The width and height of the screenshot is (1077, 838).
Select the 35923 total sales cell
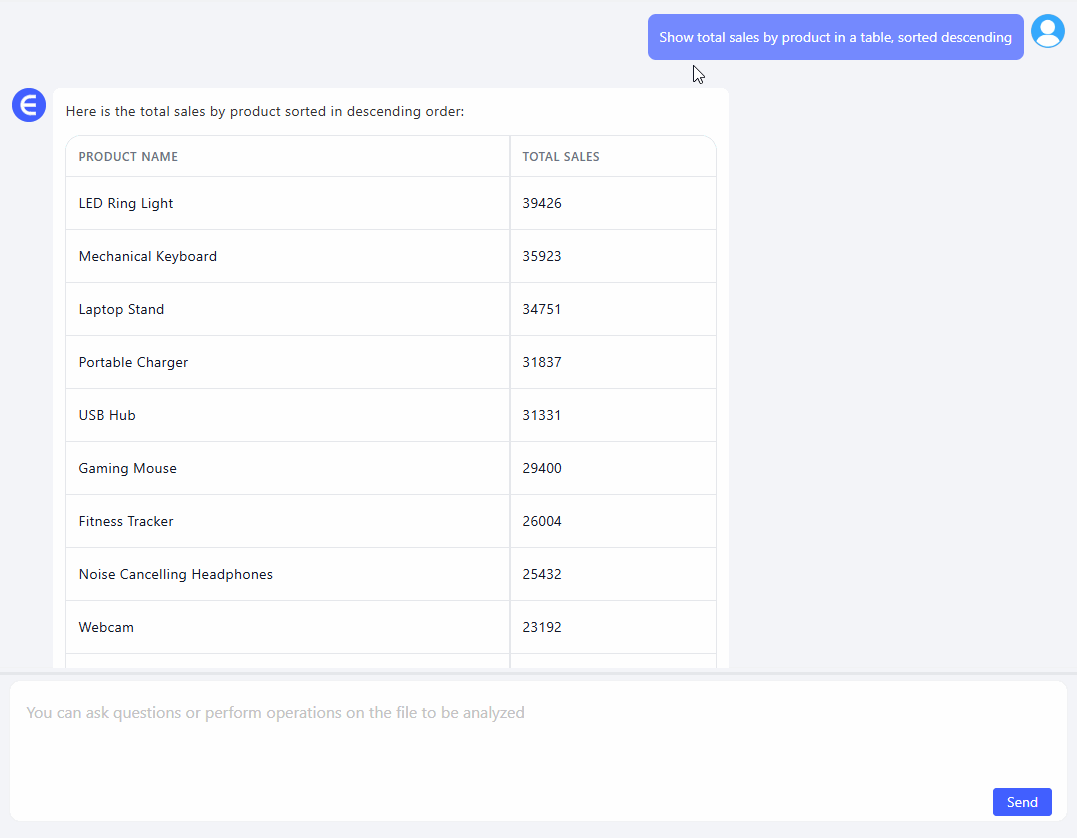(x=542, y=256)
